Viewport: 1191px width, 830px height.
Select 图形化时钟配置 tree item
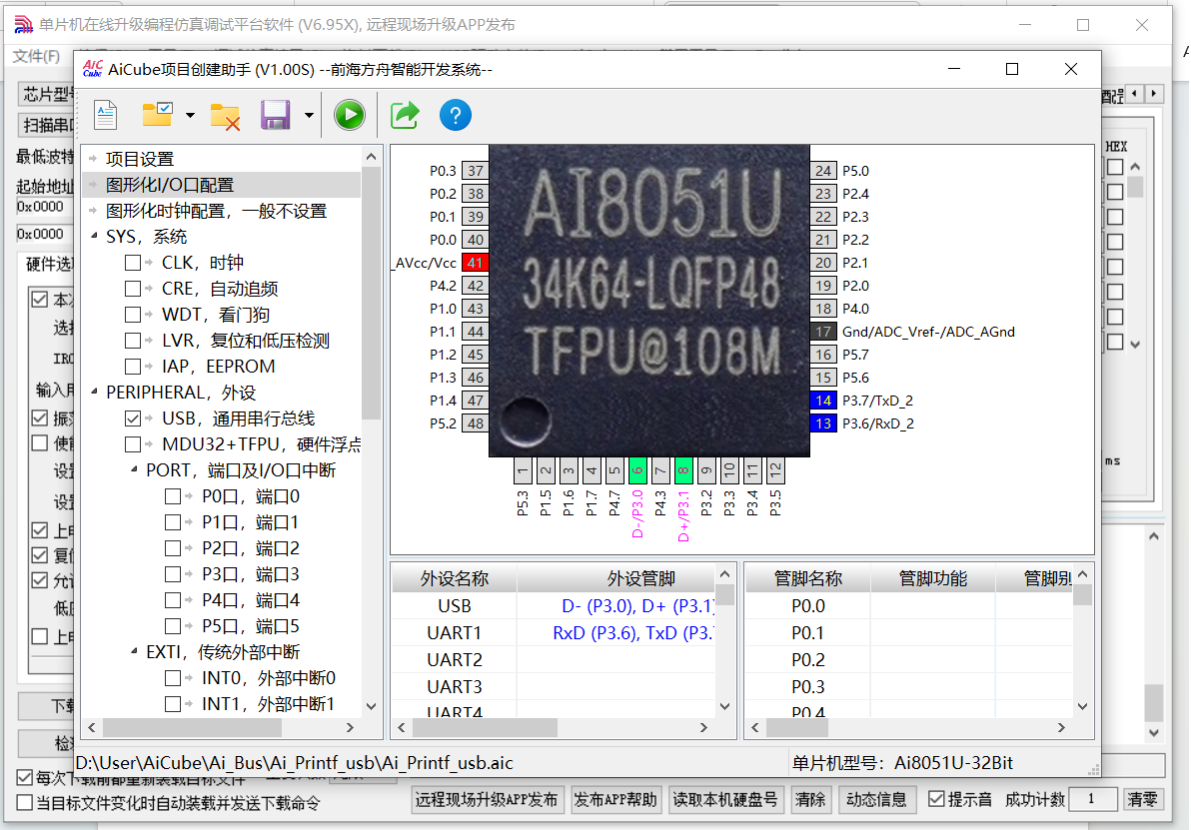click(x=216, y=210)
